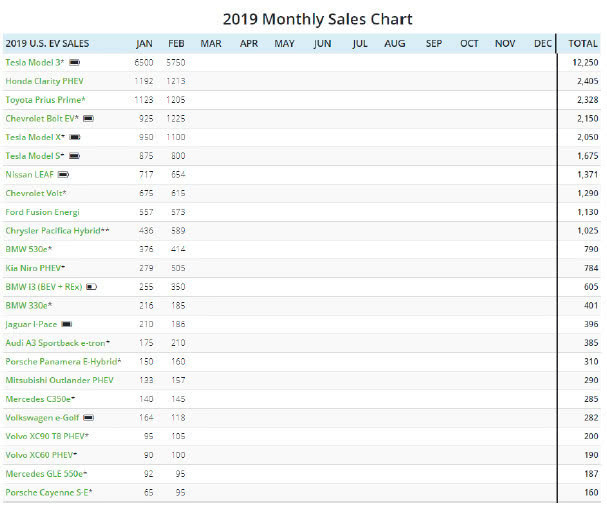Viewport: 607px width, 514px height.
Task: Select the 2019 U.S. EV SALES header
Action: [47, 43]
